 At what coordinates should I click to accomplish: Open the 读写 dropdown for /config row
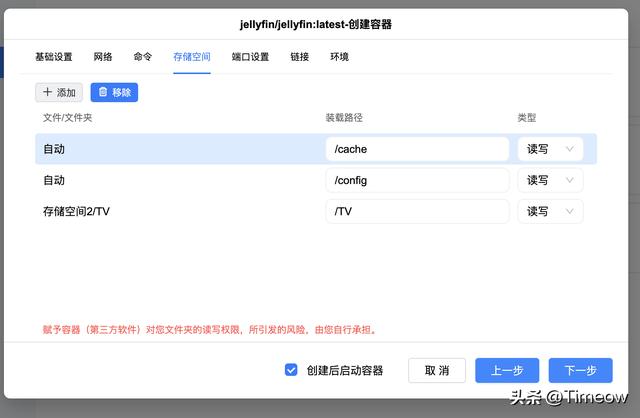tap(550, 180)
